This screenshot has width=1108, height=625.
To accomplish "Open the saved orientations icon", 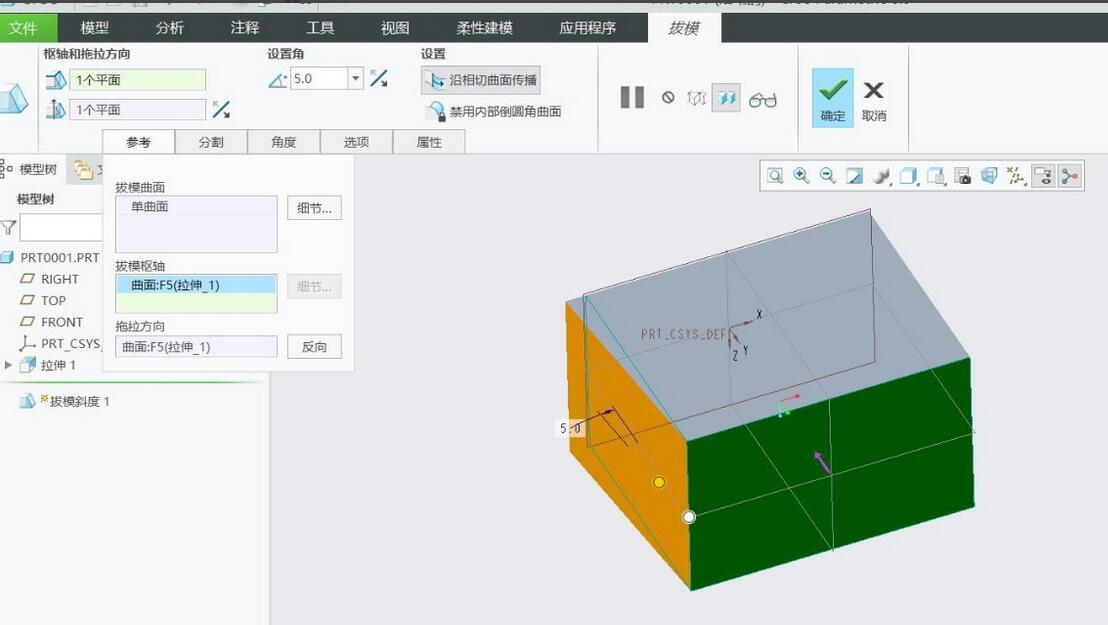I will point(936,176).
